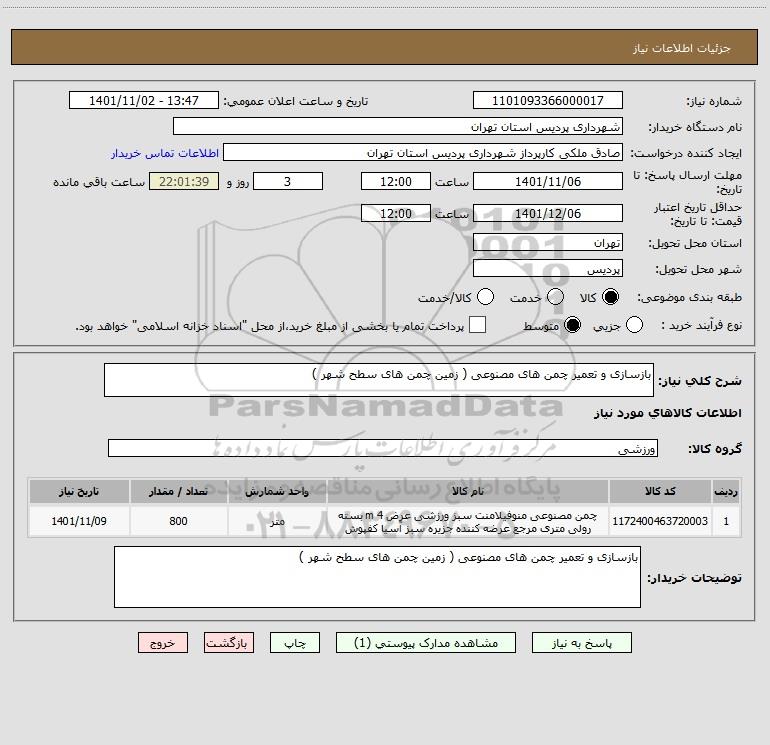Click the نام کالا column header
Screen dimensions: 770x745
tap(468, 492)
